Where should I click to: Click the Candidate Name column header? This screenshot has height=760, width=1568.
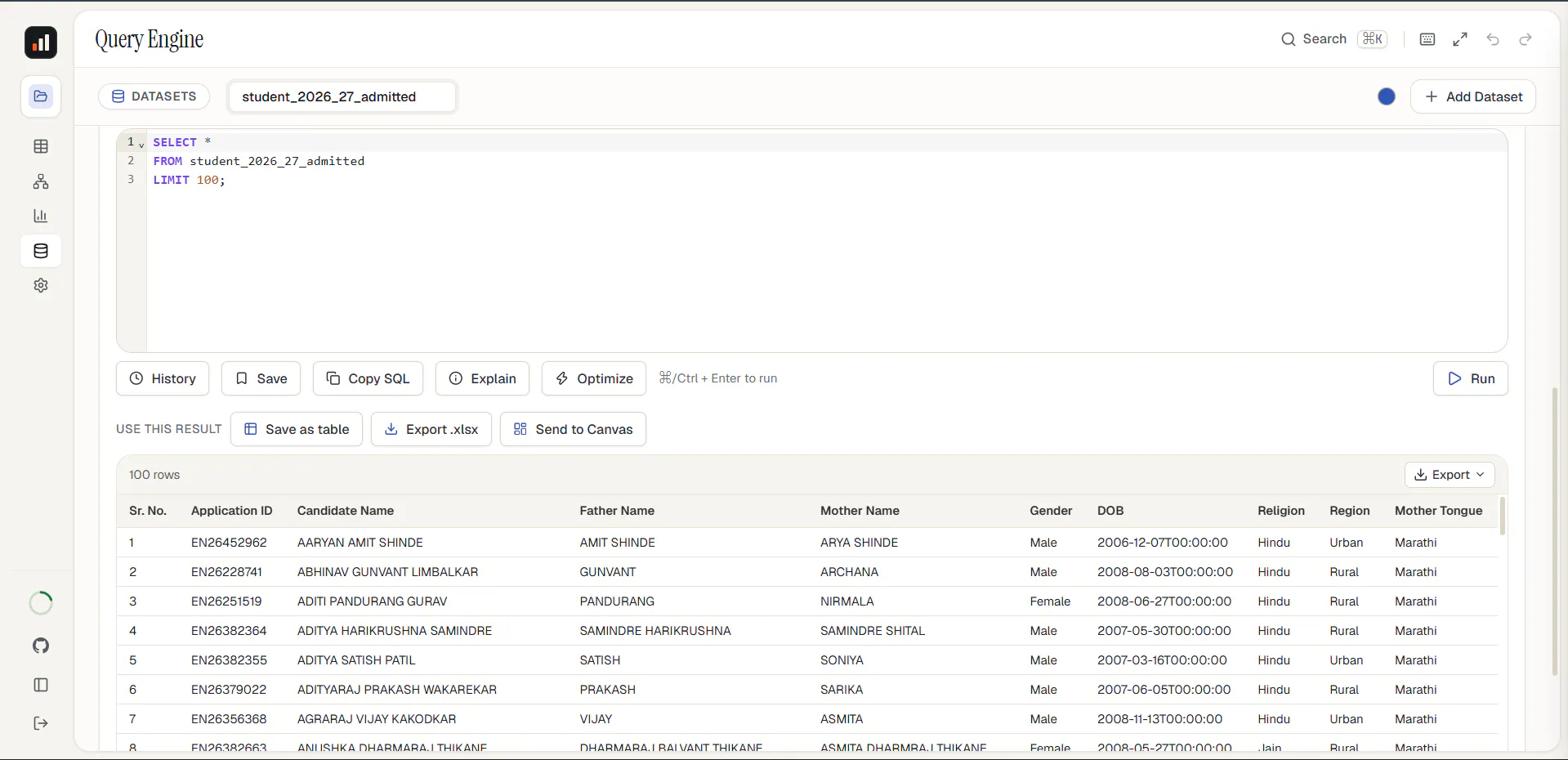click(346, 511)
